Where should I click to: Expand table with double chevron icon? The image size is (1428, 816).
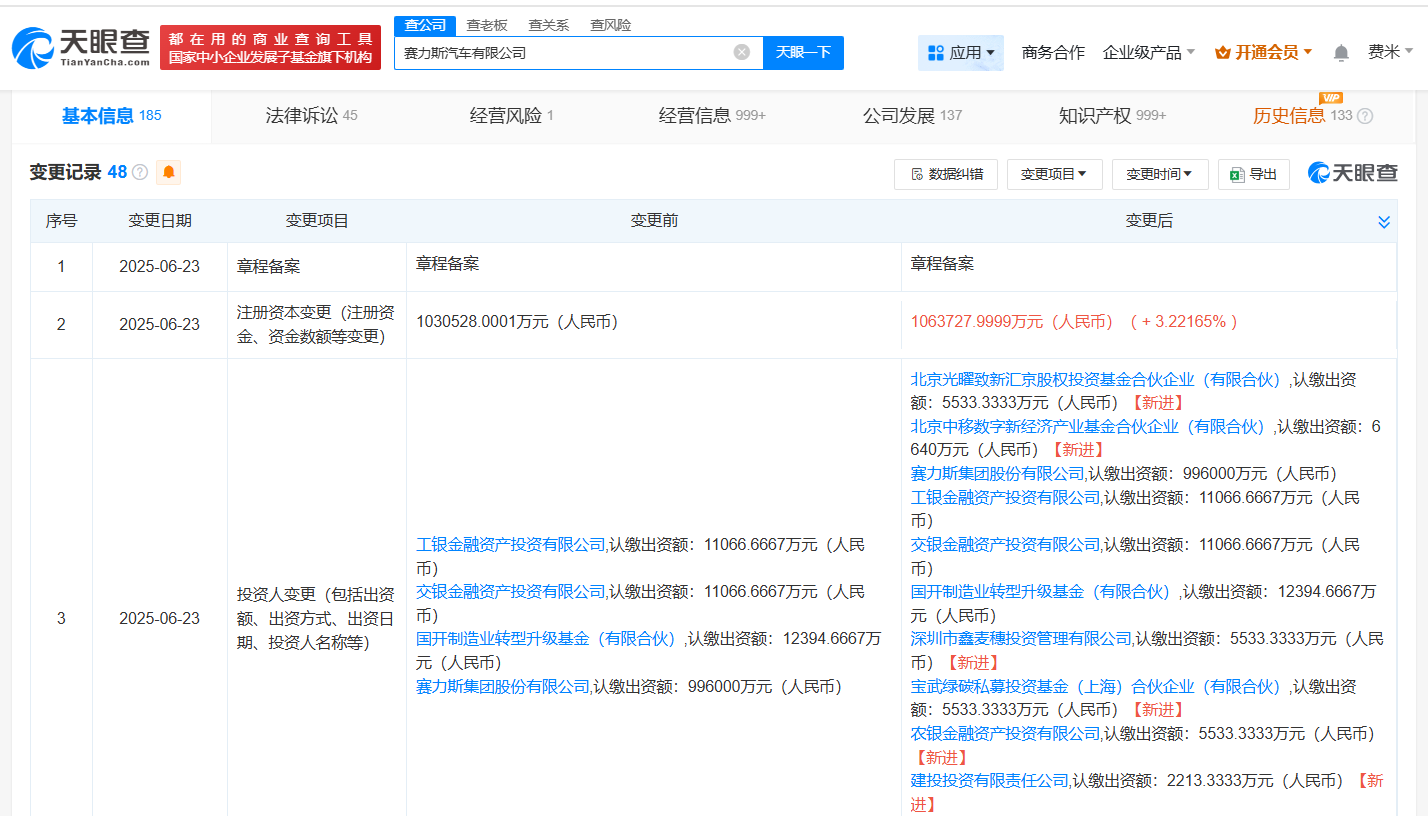(x=1384, y=222)
